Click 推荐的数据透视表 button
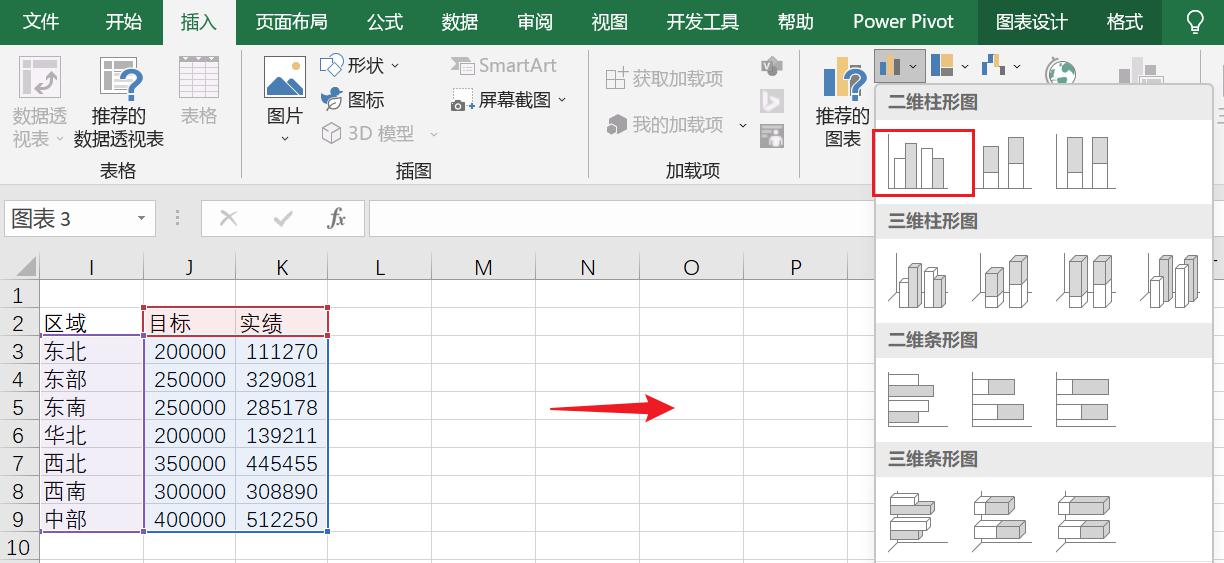The width and height of the screenshot is (1224, 563). click(x=119, y=102)
